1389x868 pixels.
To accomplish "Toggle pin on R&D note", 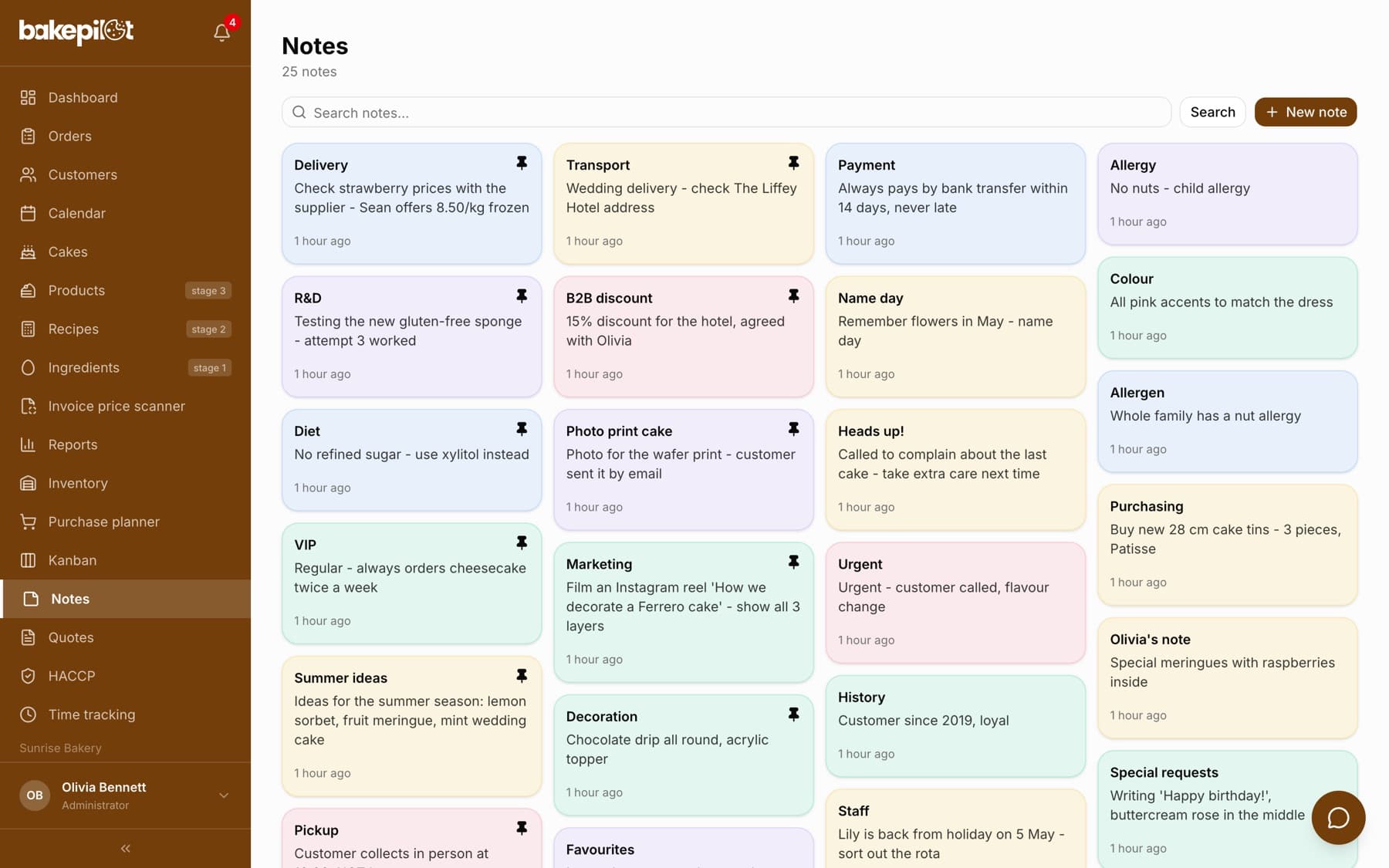I will [522, 296].
